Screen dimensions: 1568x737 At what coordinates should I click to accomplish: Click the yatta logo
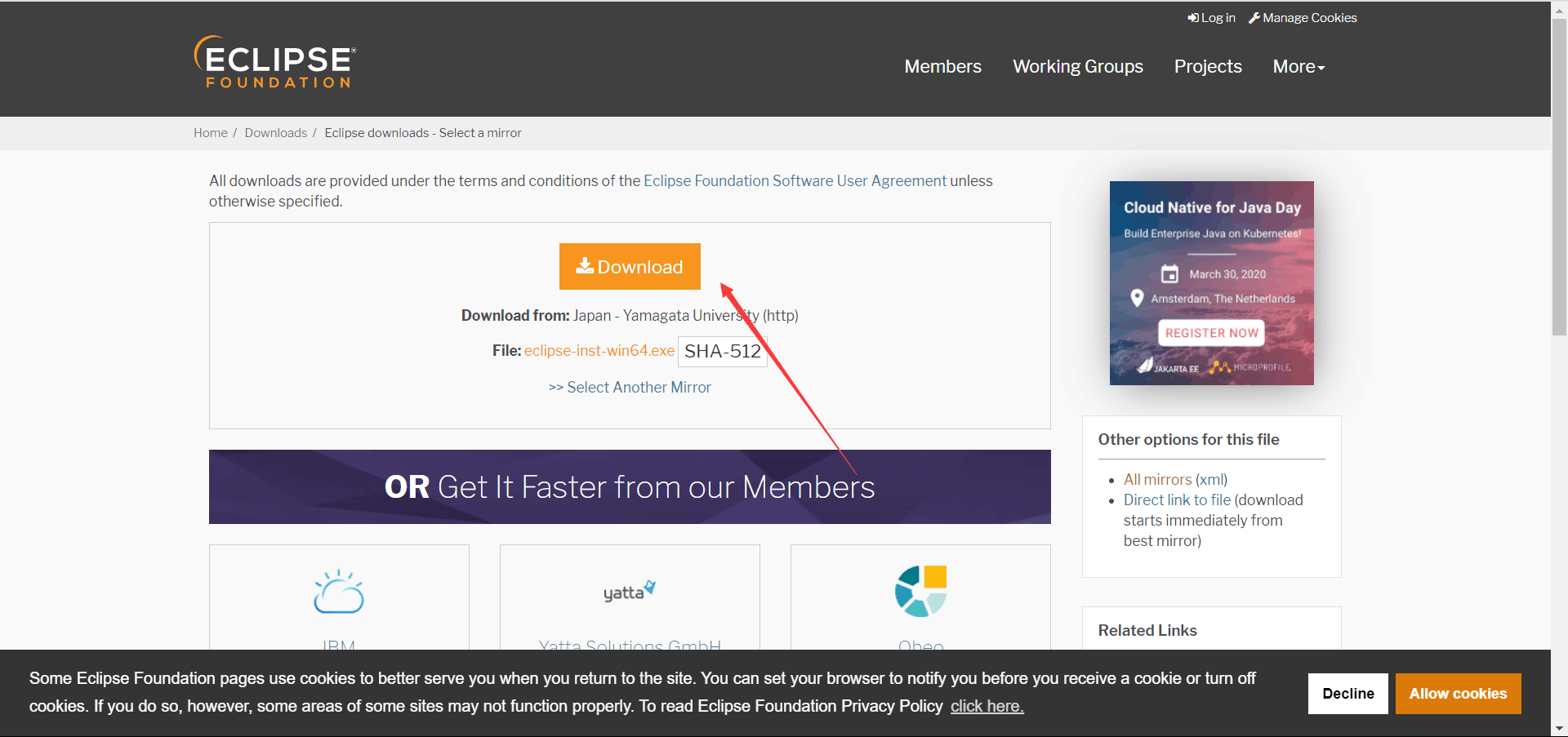click(x=629, y=591)
